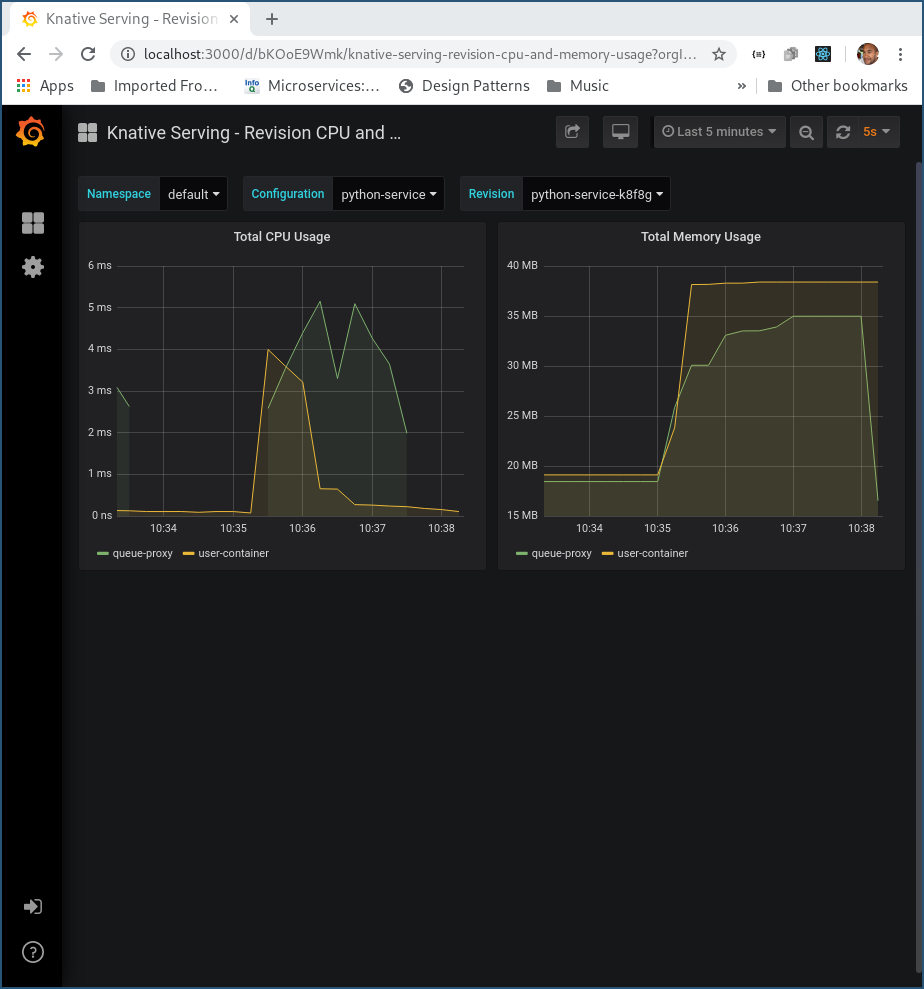Toggle queue-proxy series in Memory Usage legend
The height and width of the screenshot is (989, 924).
[561, 553]
